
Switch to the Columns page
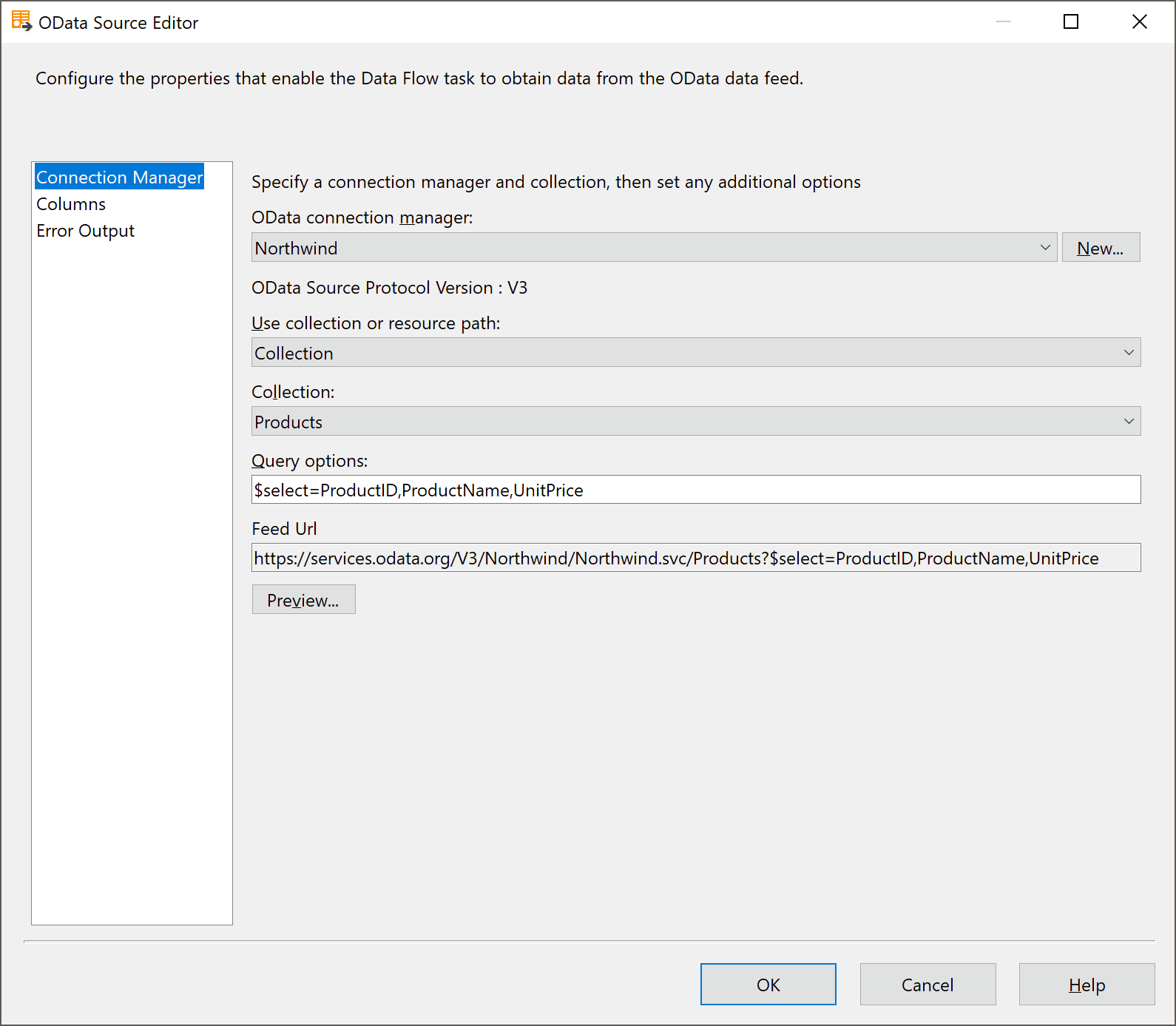click(71, 204)
